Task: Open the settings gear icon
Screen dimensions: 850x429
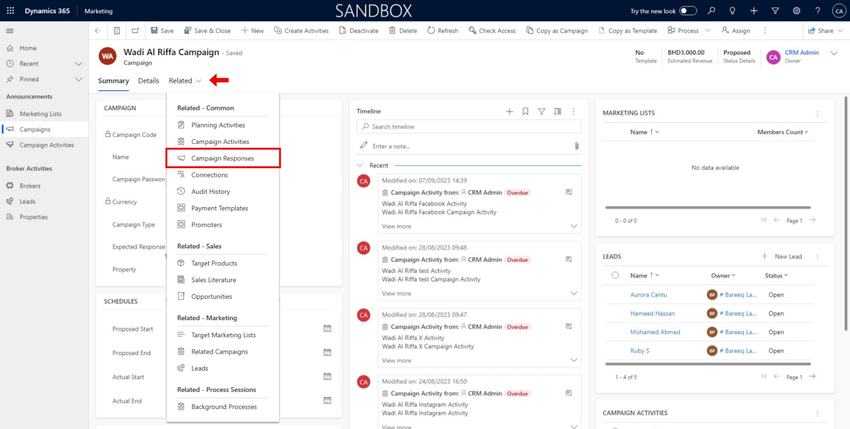Action: tap(796, 11)
